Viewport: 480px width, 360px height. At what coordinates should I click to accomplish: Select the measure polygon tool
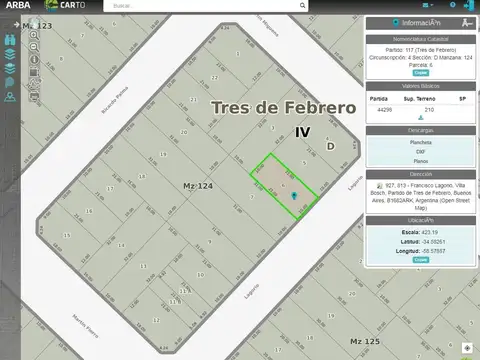(34, 84)
